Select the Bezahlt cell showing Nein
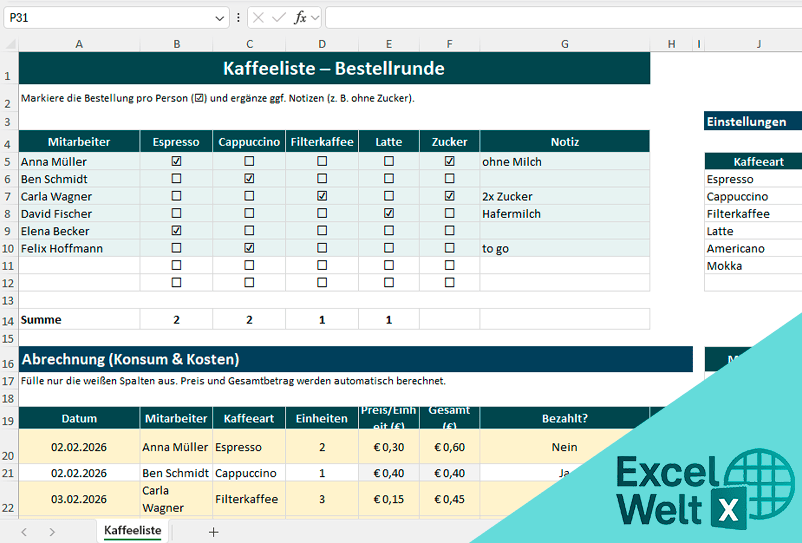This screenshot has height=543, width=802. coord(565,447)
